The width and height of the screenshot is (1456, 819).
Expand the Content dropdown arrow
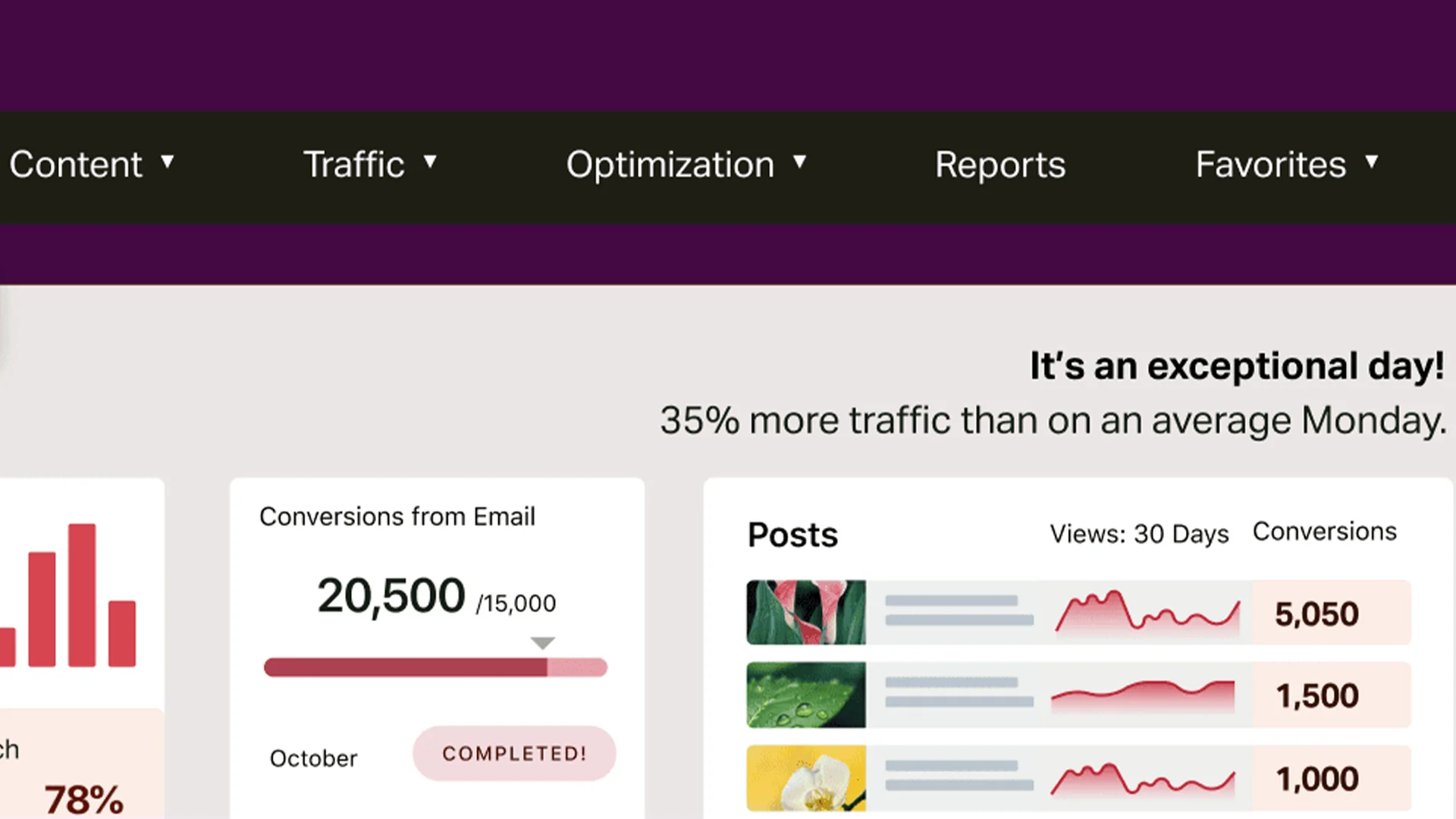coord(168,162)
